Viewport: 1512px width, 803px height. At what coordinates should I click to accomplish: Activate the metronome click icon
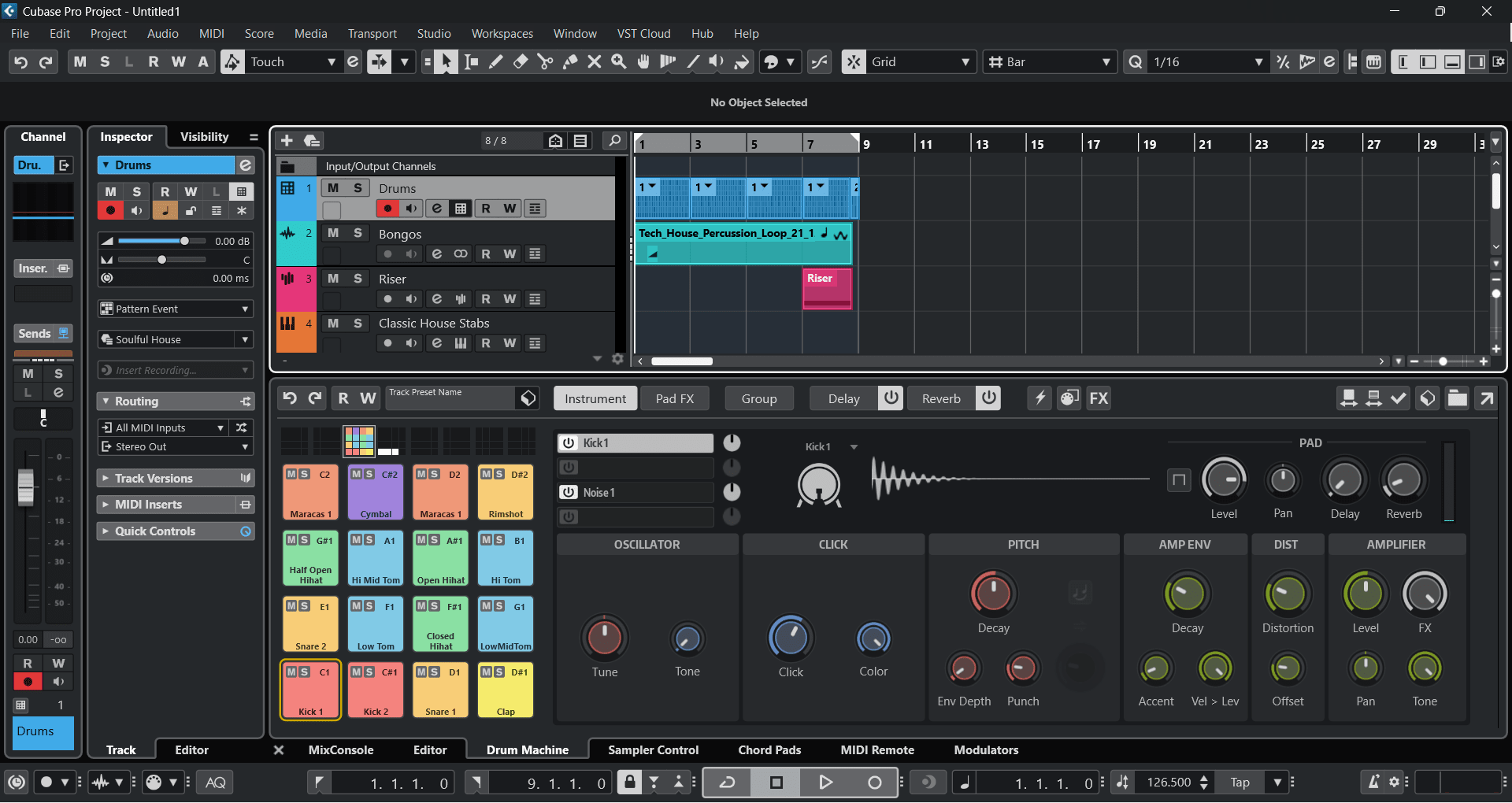1373,783
